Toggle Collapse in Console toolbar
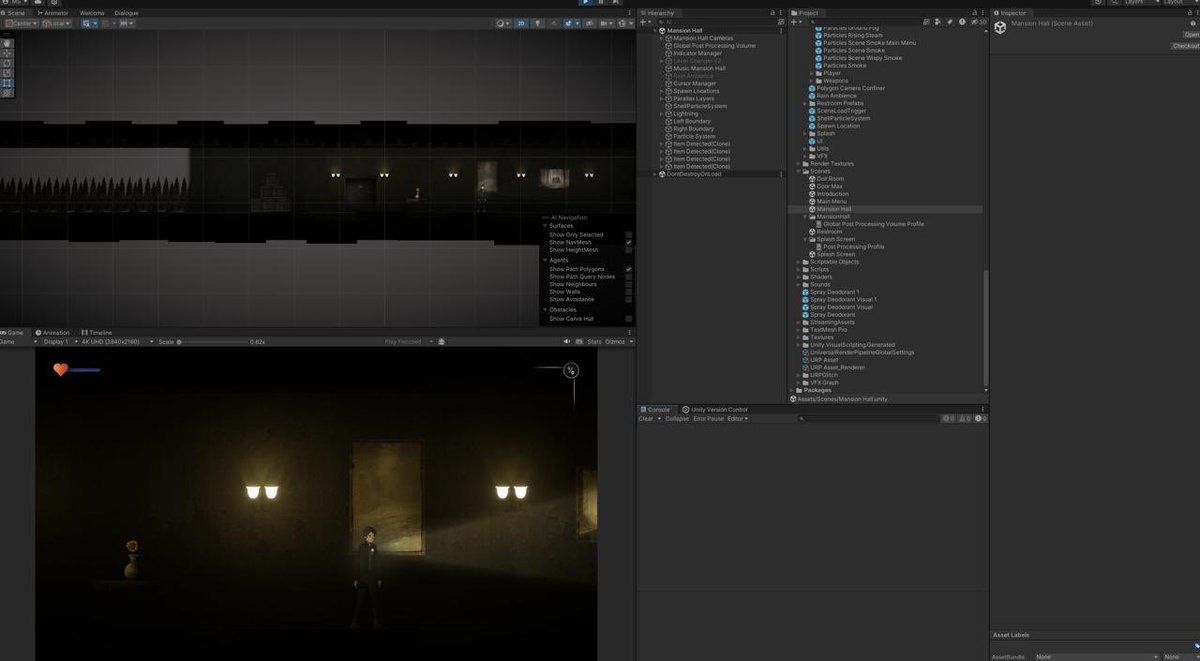The image size is (1200, 661). (677, 419)
